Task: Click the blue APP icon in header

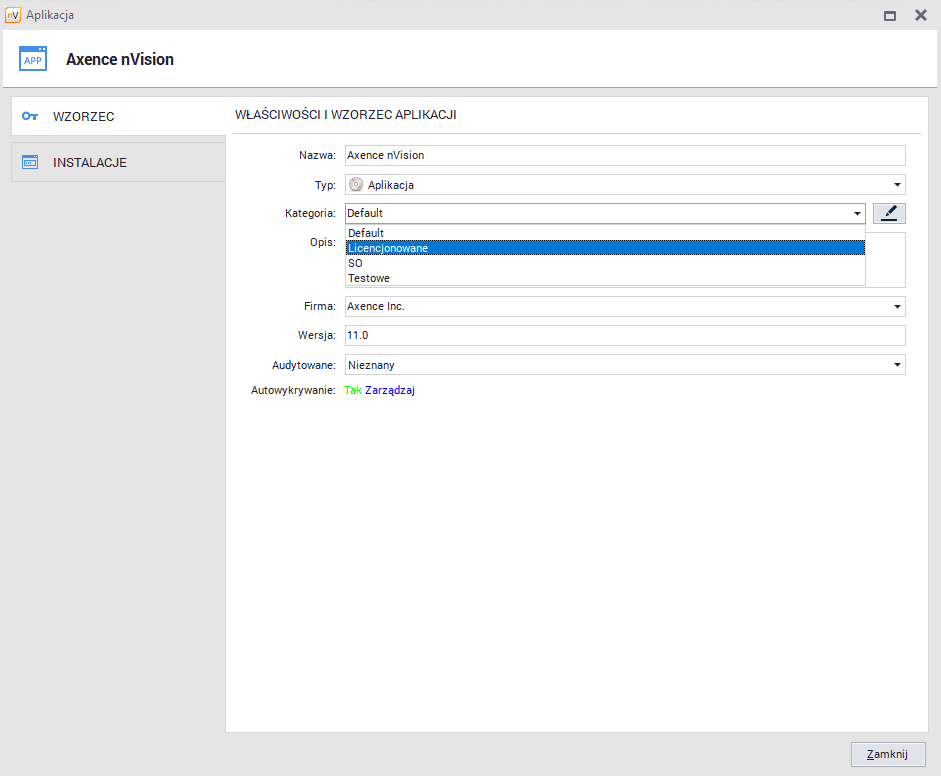Action: 33,59
